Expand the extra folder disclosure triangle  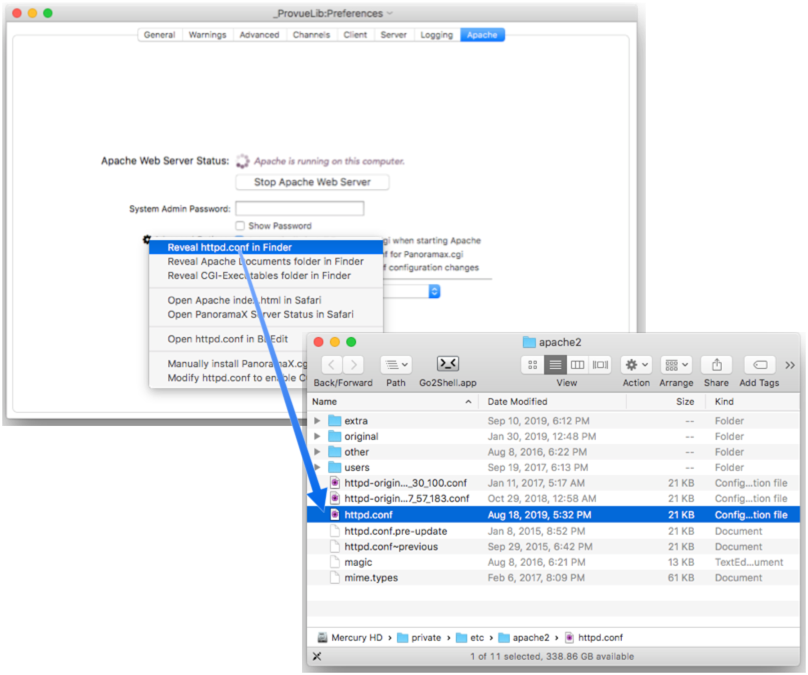[317, 420]
